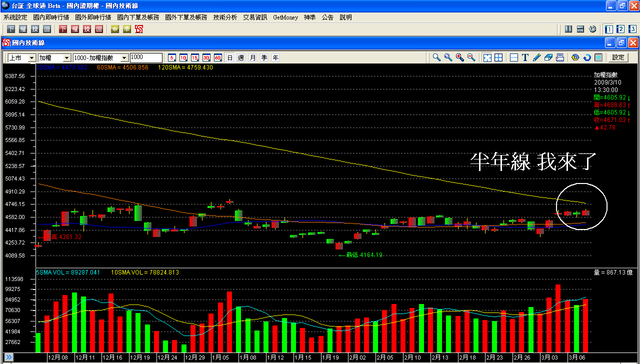This screenshot has width=640, height=364.
Task: Switch to the yearly 年 chart
Action: pos(276,58)
